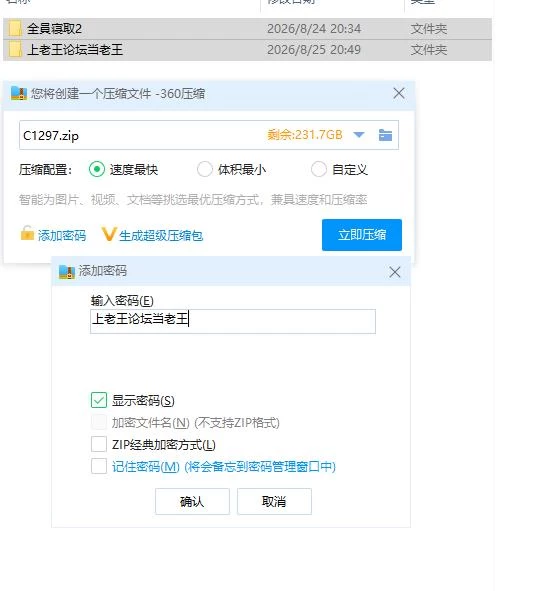Enable 记住密码(M) checkbox
The image size is (559, 591).
pos(99,466)
